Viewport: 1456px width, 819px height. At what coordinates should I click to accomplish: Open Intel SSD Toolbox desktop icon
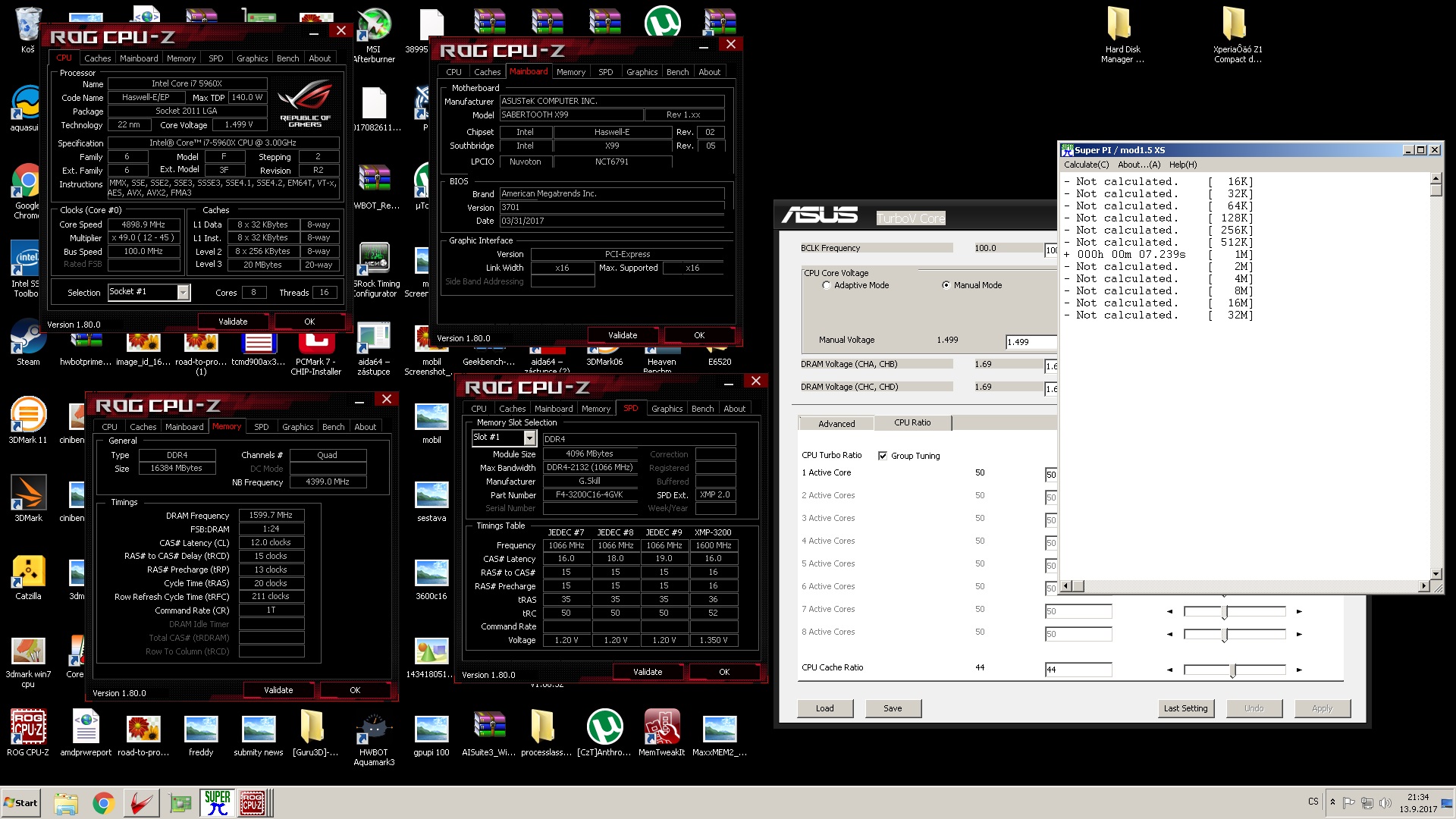coord(26,269)
